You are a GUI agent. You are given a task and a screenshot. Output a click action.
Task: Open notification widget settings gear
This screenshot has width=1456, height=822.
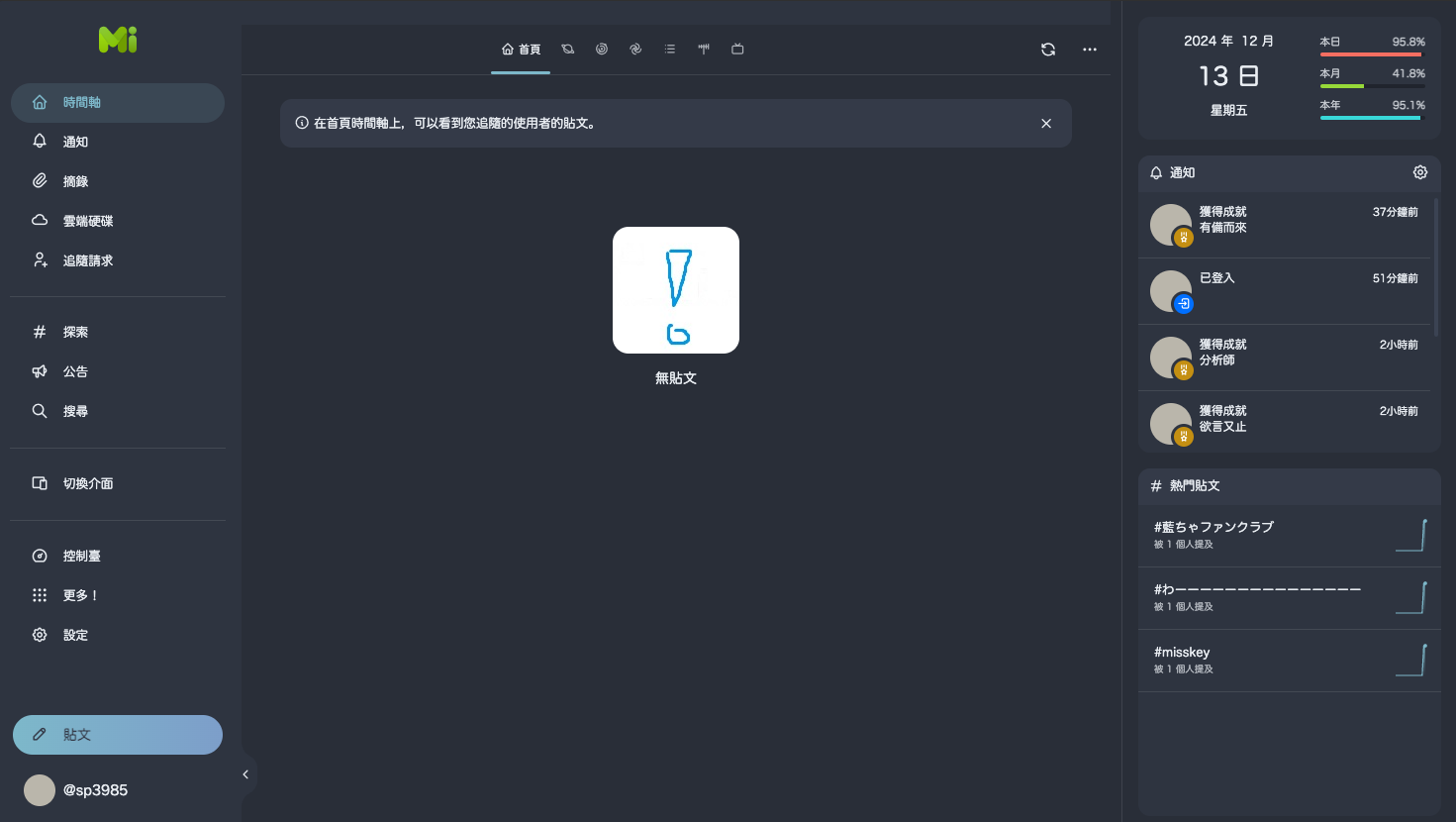point(1420,172)
